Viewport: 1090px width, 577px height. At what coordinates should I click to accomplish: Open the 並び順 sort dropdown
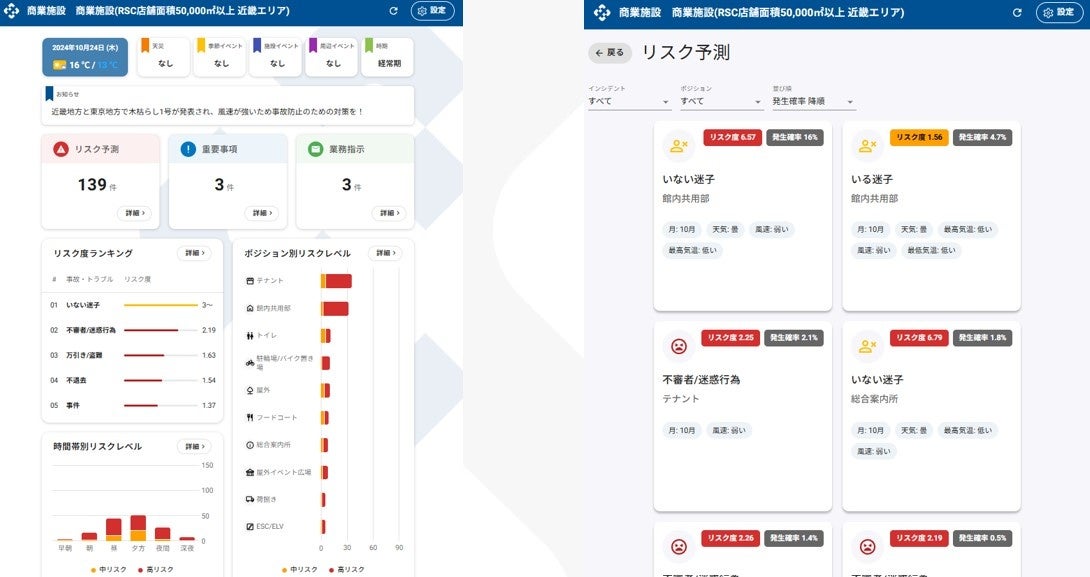pyautogui.click(x=813, y=101)
